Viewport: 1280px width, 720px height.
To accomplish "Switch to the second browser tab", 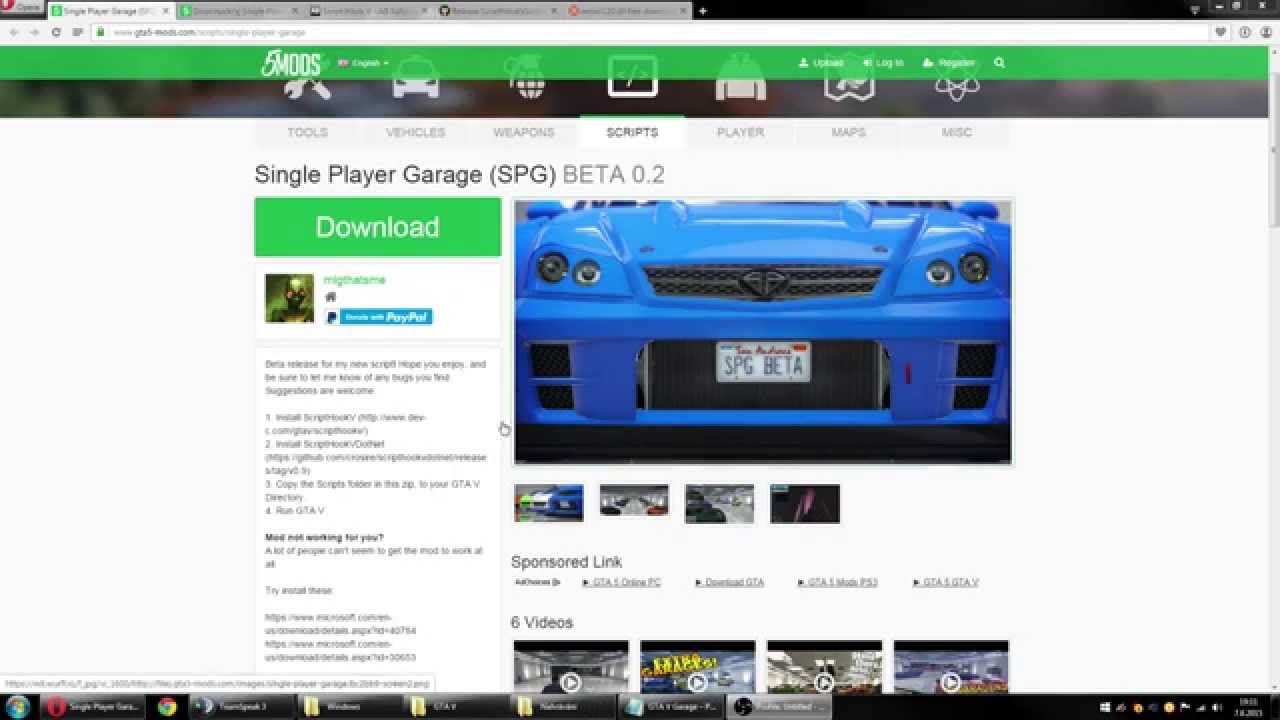I will pyautogui.click(x=240, y=11).
